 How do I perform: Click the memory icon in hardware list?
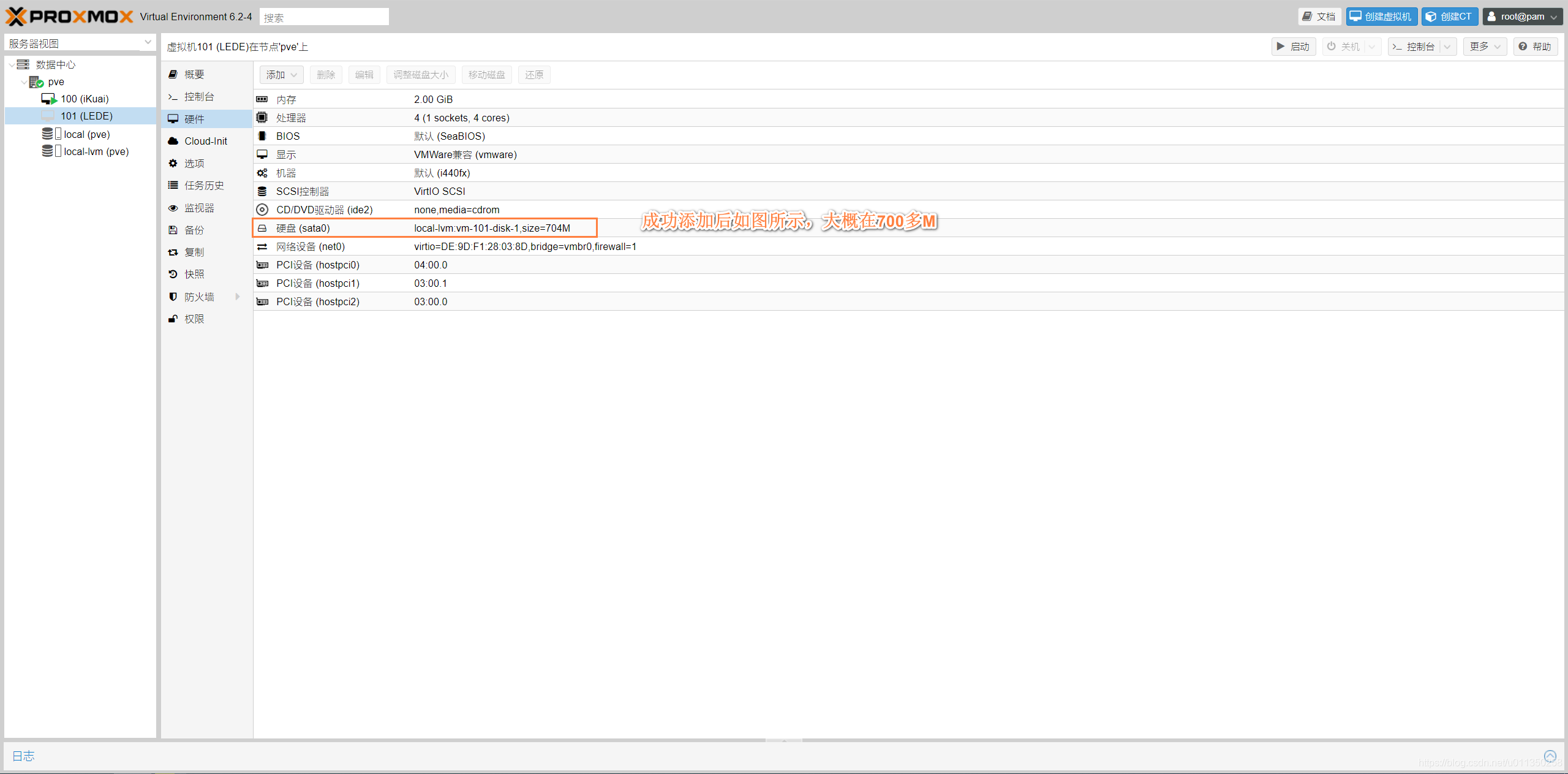point(262,99)
